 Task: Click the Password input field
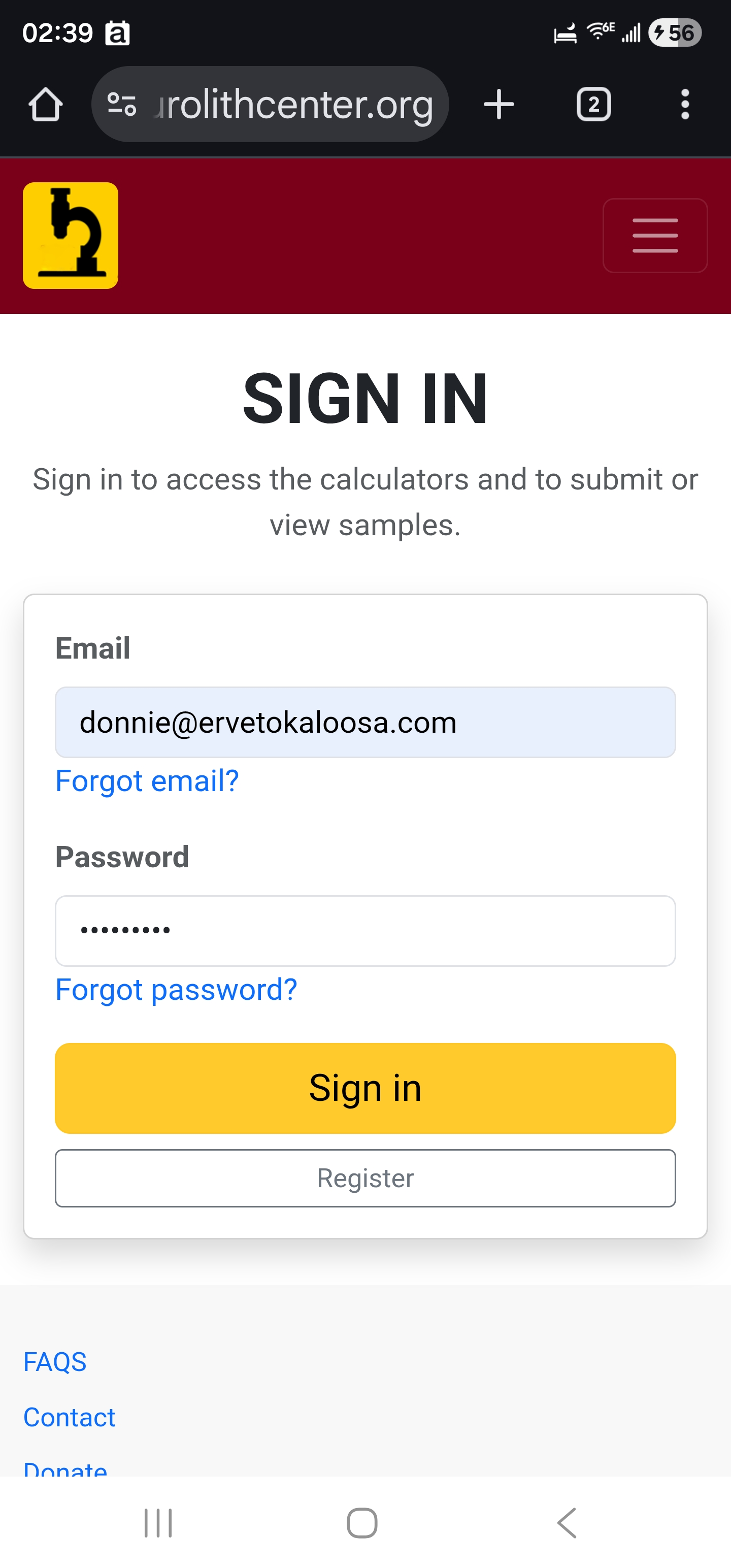[x=365, y=931]
